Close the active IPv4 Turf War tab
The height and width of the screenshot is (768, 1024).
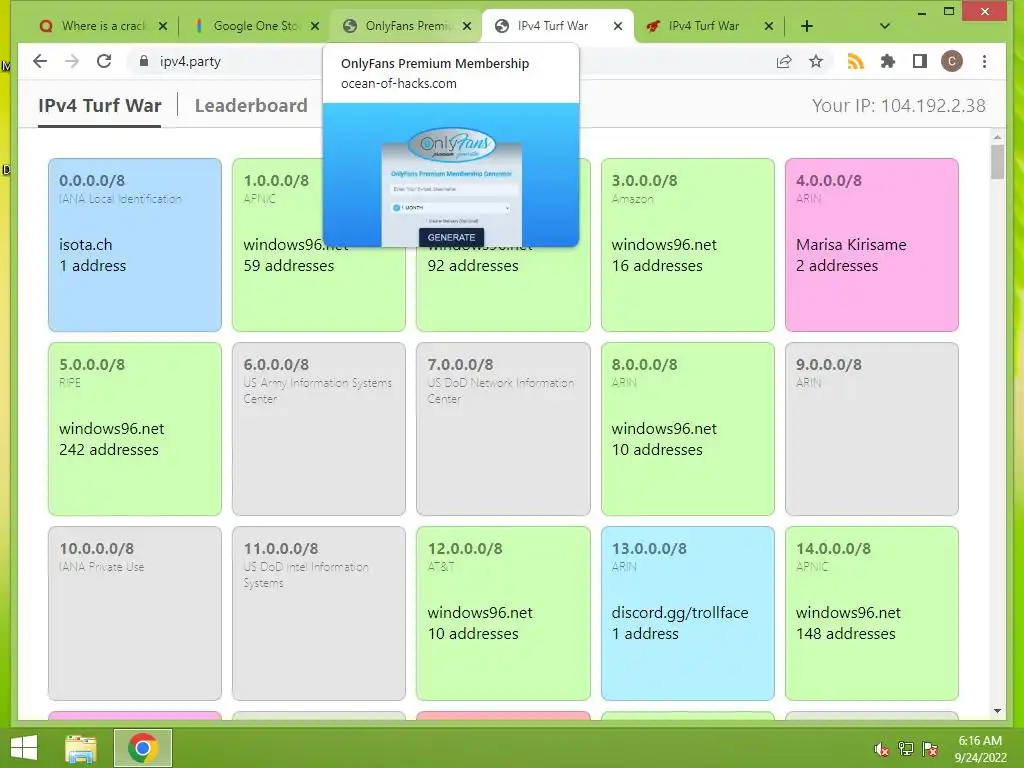[x=618, y=26]
